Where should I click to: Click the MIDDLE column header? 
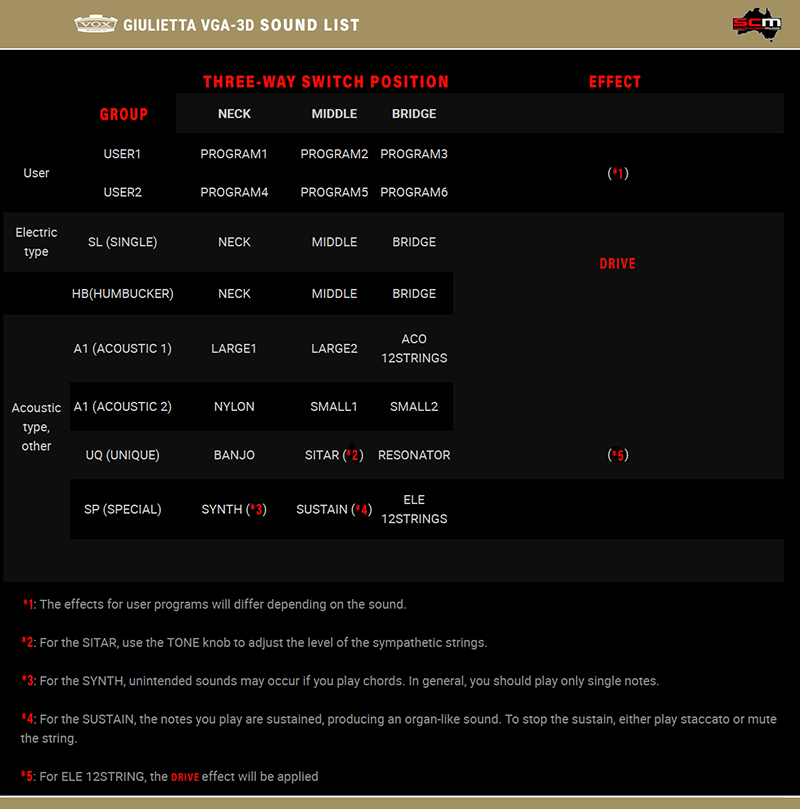coord(334,114)
